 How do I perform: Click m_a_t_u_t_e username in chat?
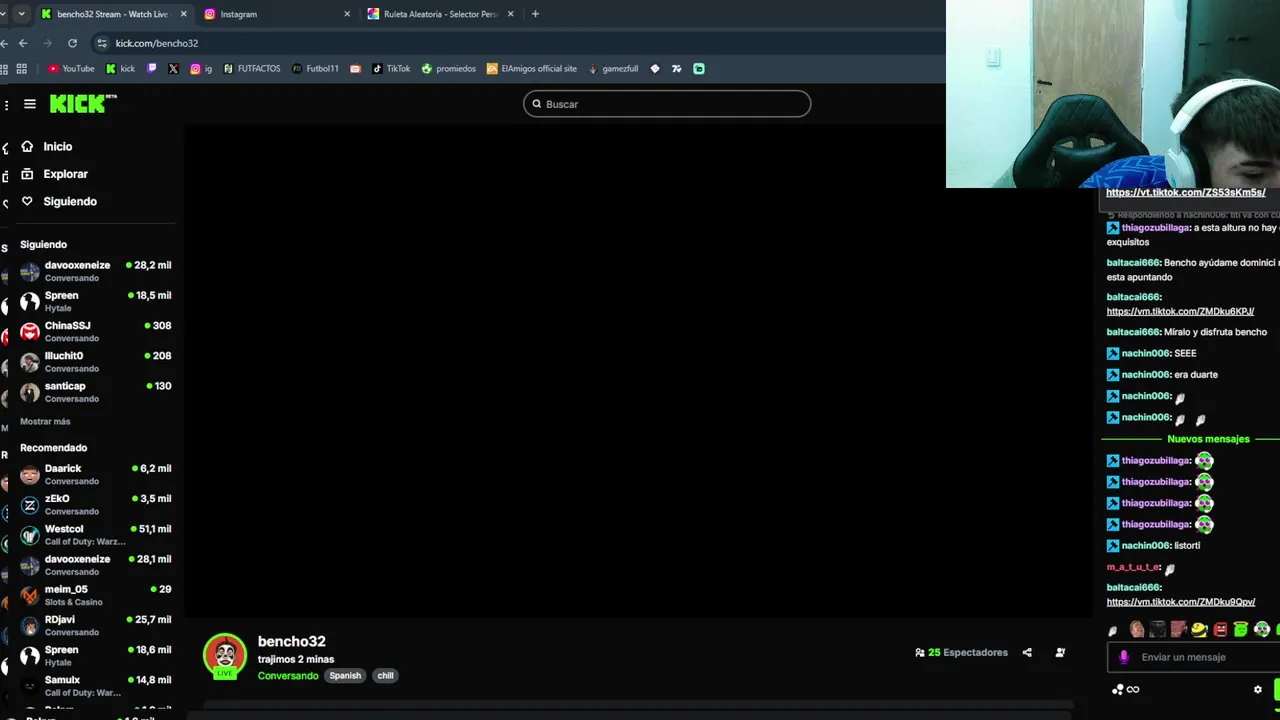[x=1132, y=567]
